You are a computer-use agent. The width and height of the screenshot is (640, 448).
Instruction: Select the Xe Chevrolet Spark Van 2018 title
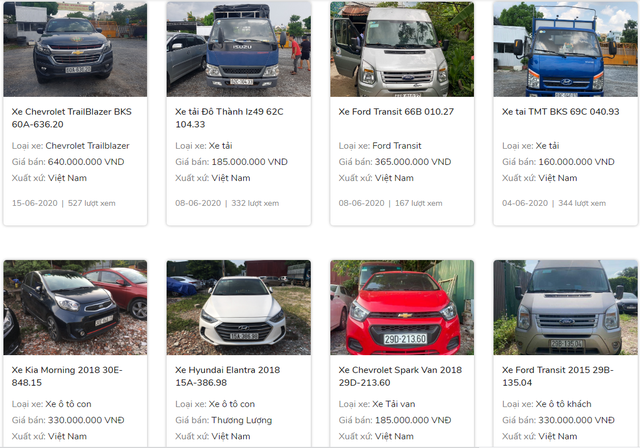tap(400, 376)
